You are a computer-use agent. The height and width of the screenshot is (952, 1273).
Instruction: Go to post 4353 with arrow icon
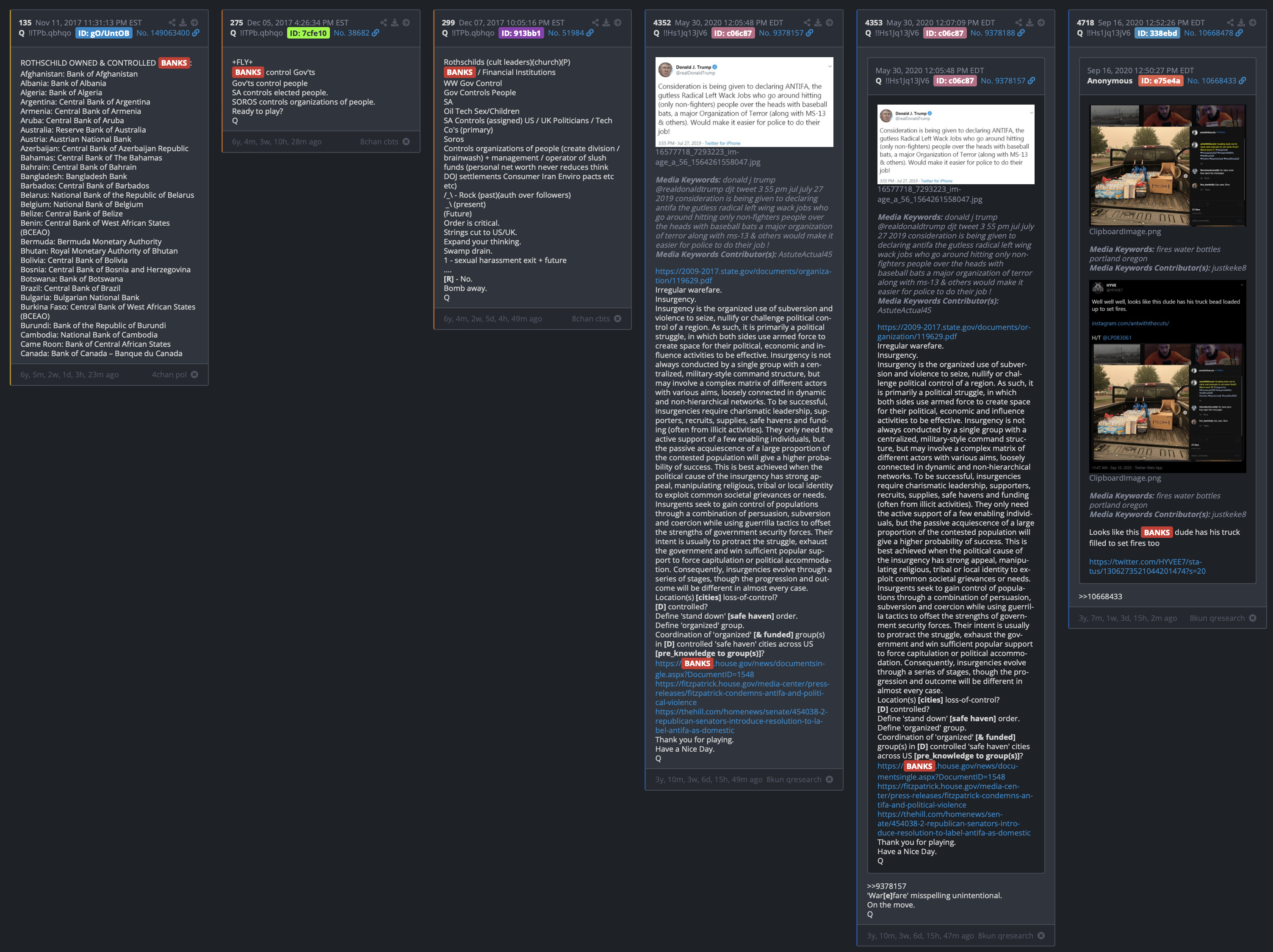pos(1041,22)
